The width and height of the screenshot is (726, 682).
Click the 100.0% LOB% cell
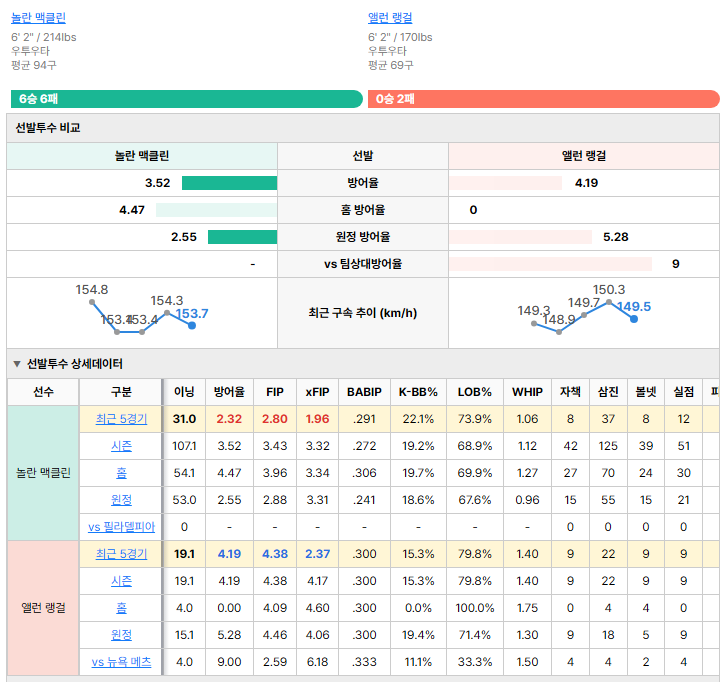(x=475, y=607)
